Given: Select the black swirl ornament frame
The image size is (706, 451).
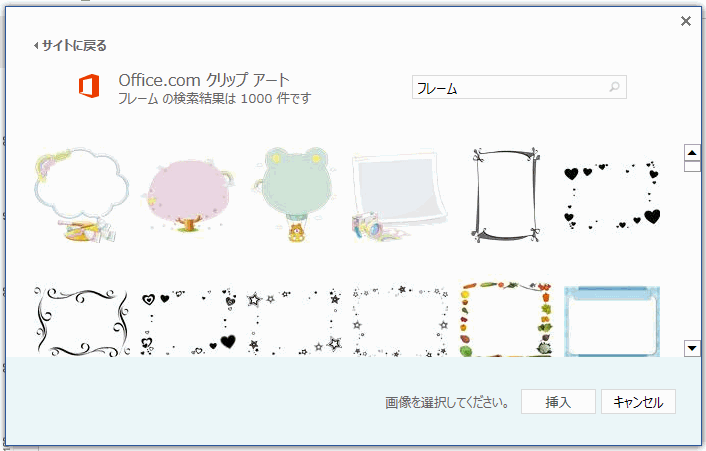Looking at the screenshot, I should (x=81, y=322).
